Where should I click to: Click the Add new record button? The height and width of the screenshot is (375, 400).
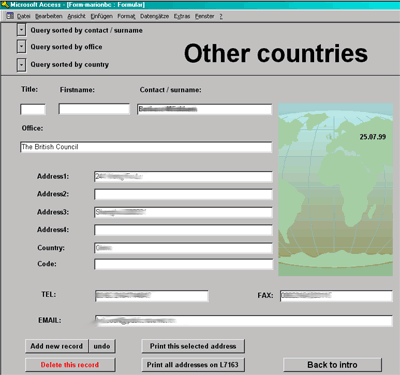pos(57,346)
